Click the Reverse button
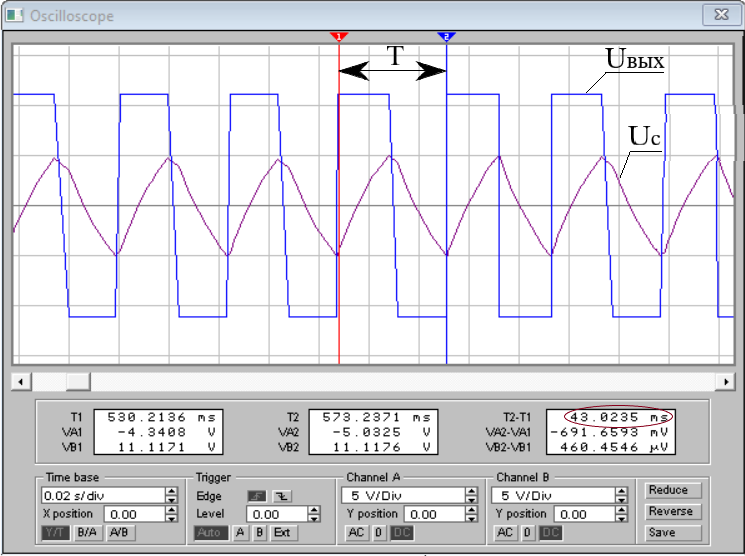745x556 pixels. pos(668,512)
